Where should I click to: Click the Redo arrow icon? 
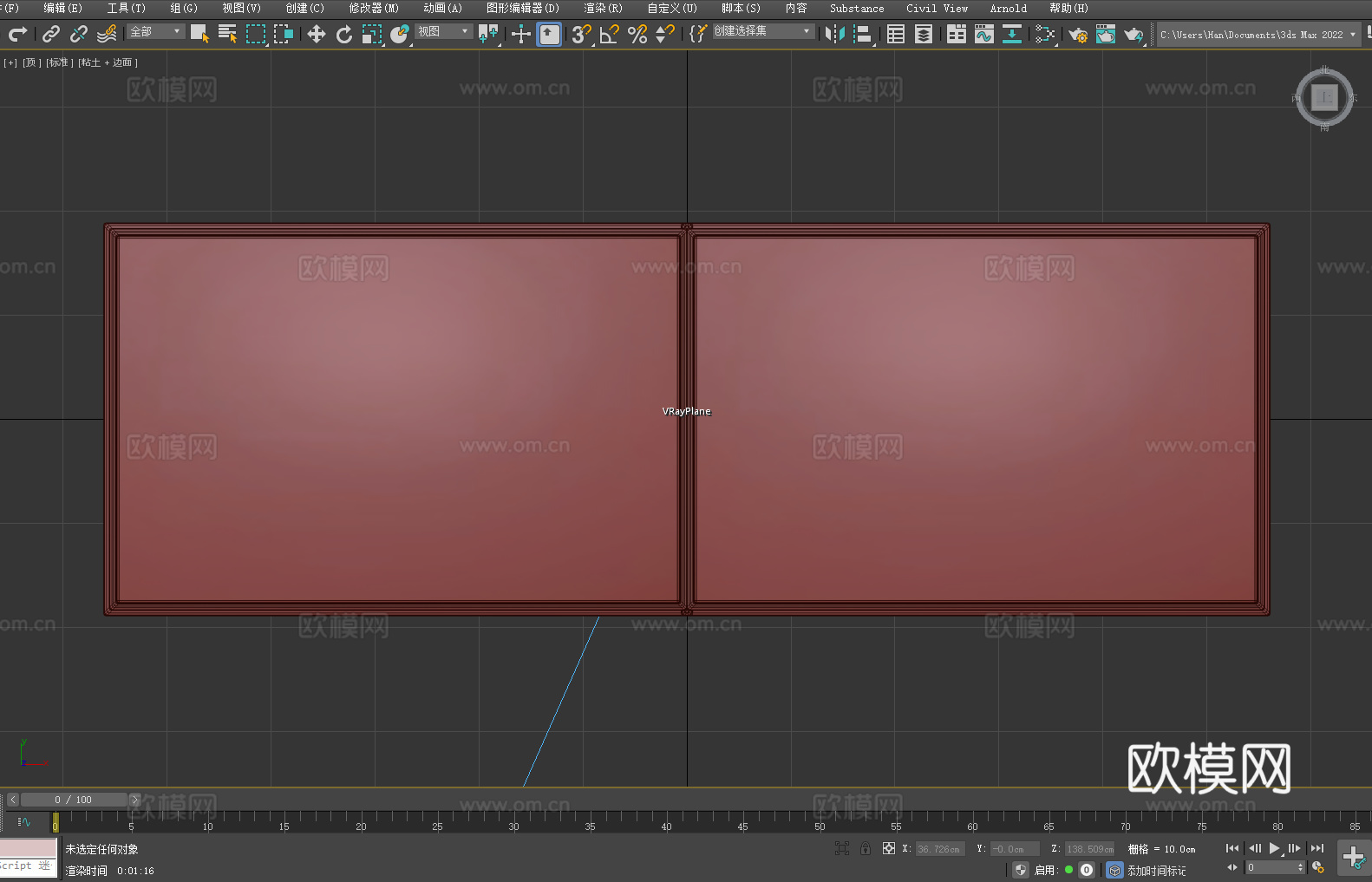tap(17, 34)
